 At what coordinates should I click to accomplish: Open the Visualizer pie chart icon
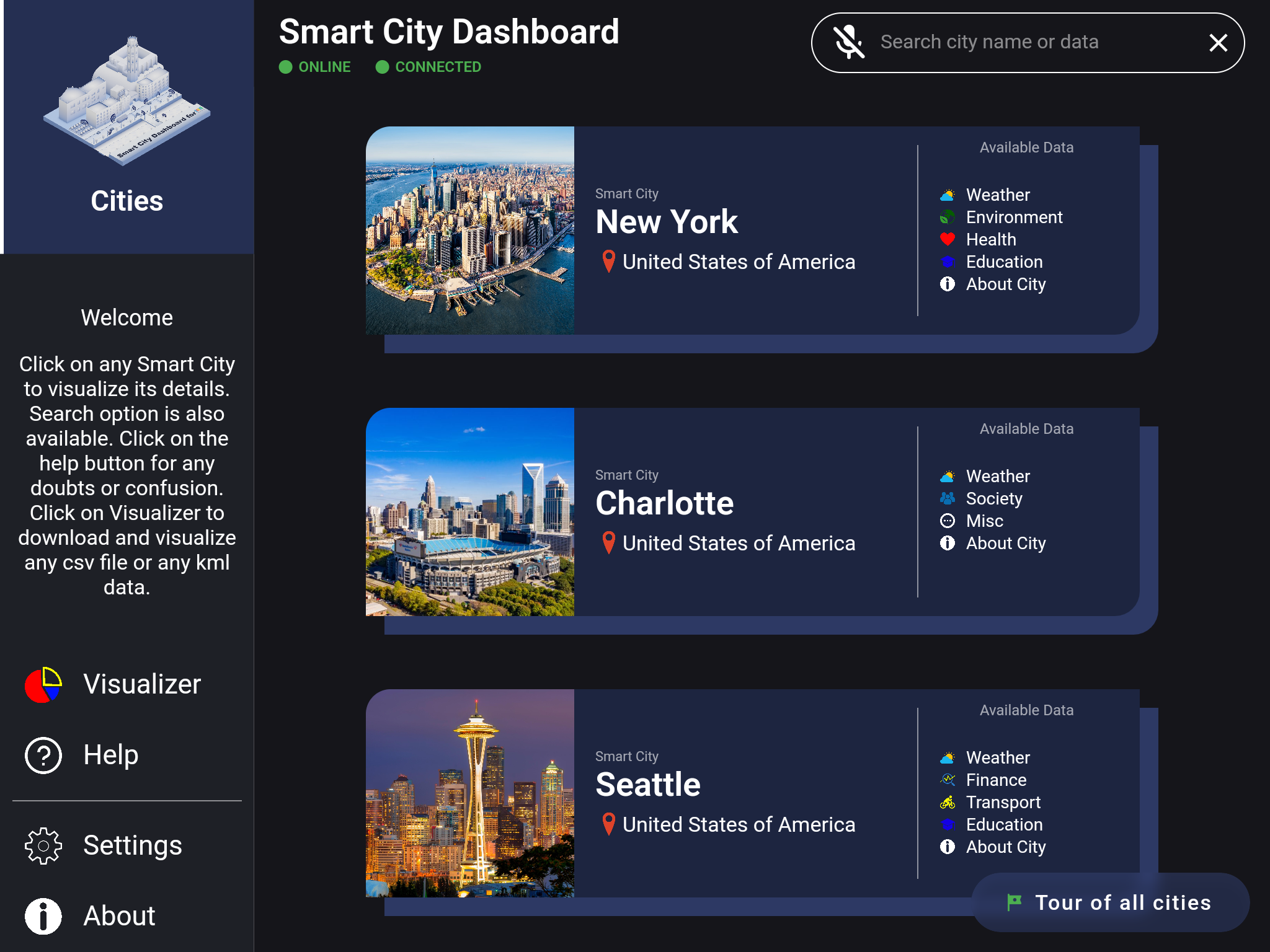43,685
